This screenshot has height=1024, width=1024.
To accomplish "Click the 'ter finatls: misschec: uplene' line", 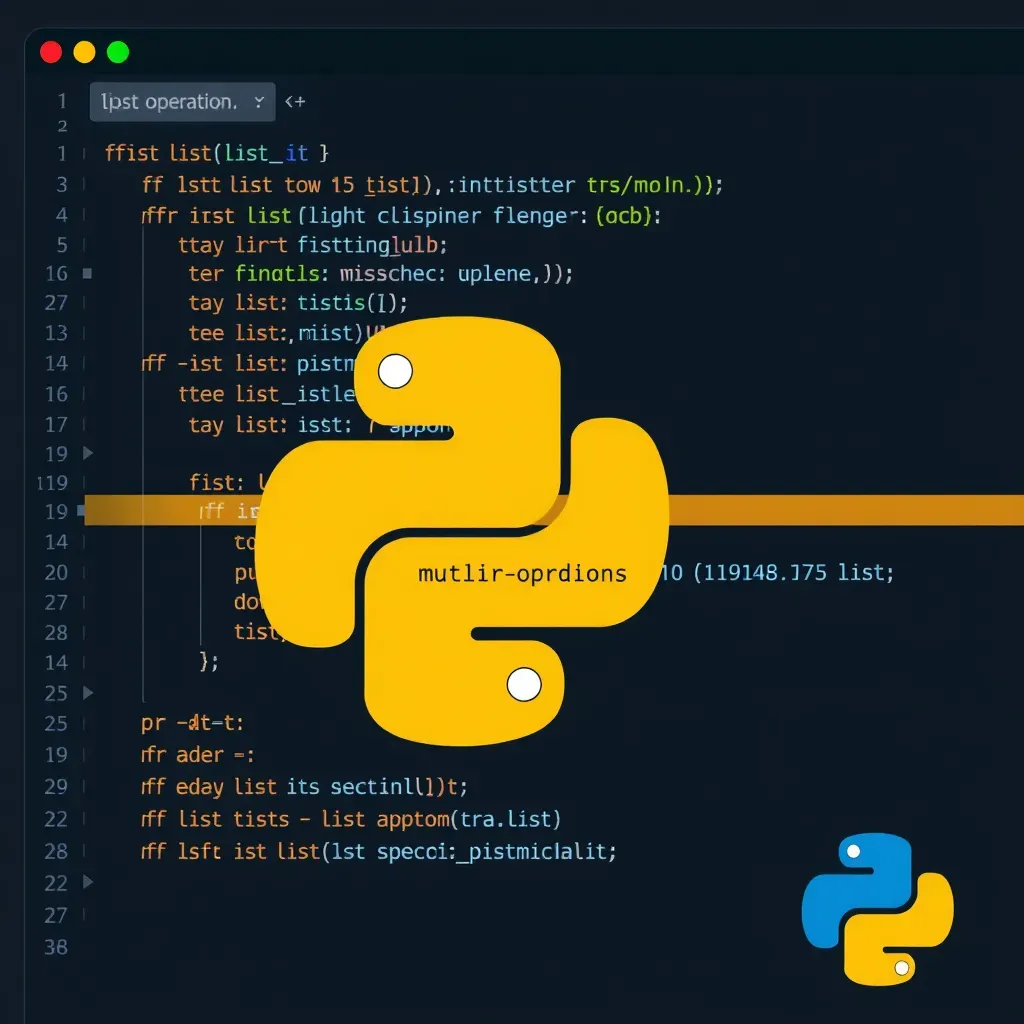I will pos(381,273).
